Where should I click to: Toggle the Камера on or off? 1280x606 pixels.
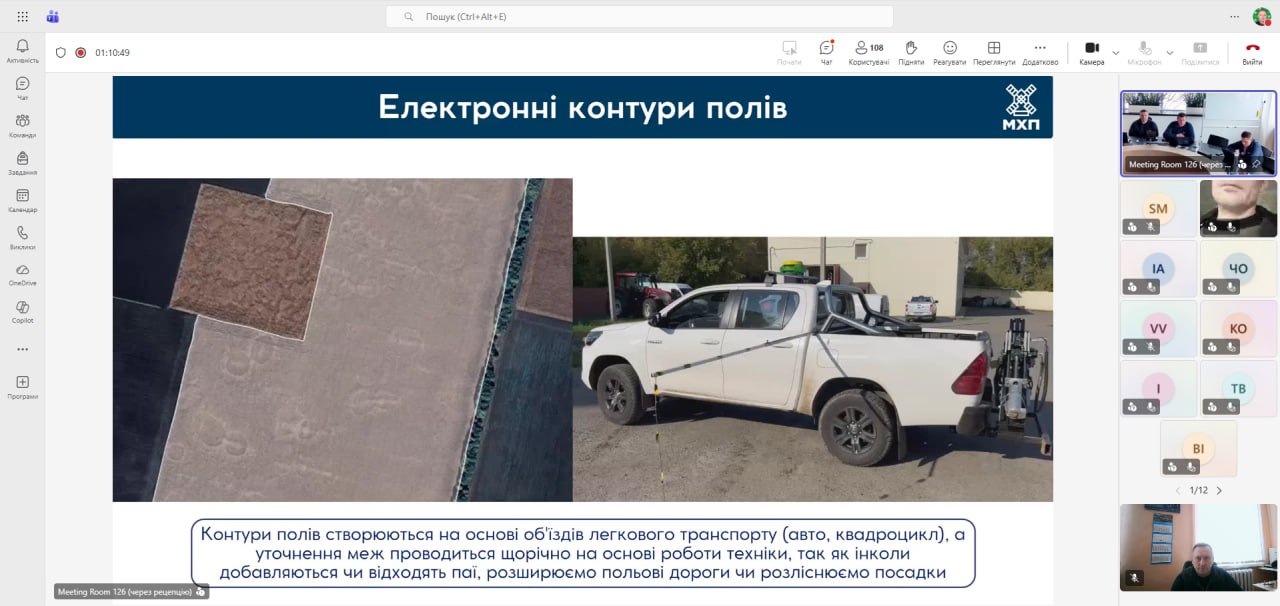[1092, 52]
